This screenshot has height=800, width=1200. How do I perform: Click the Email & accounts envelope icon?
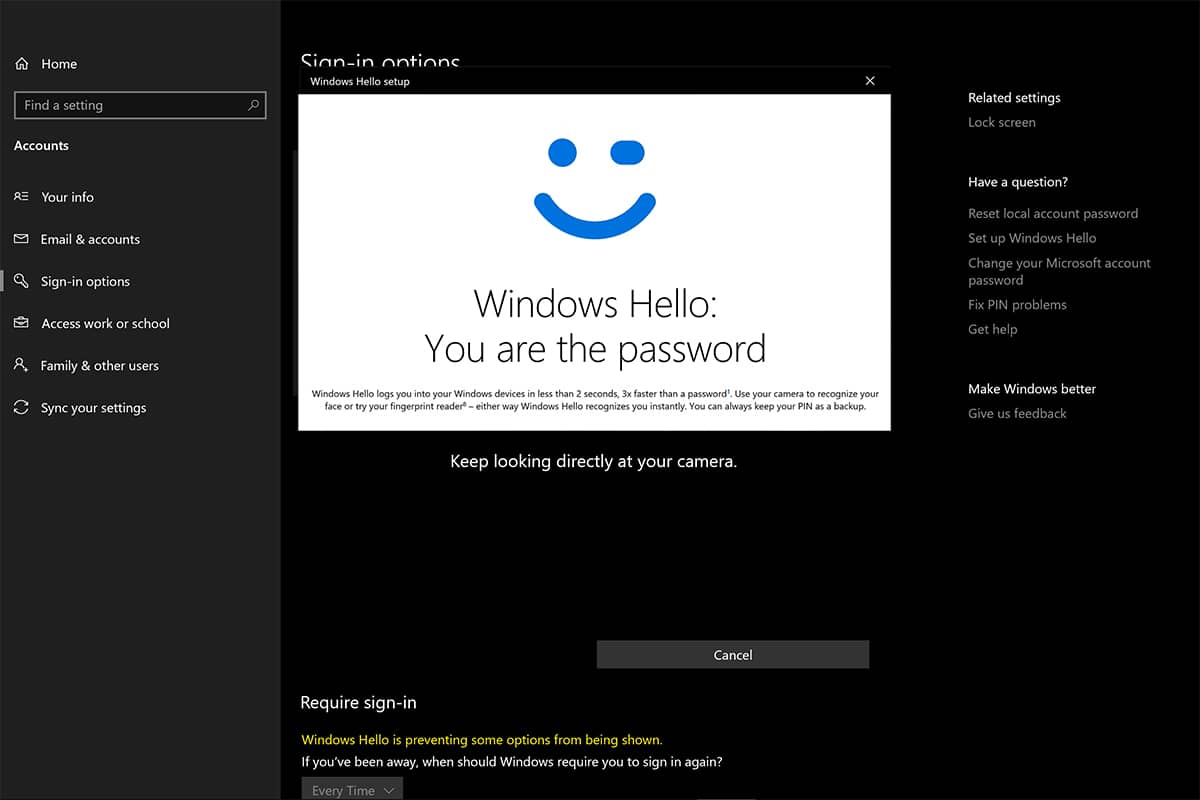tap(21, 240)
